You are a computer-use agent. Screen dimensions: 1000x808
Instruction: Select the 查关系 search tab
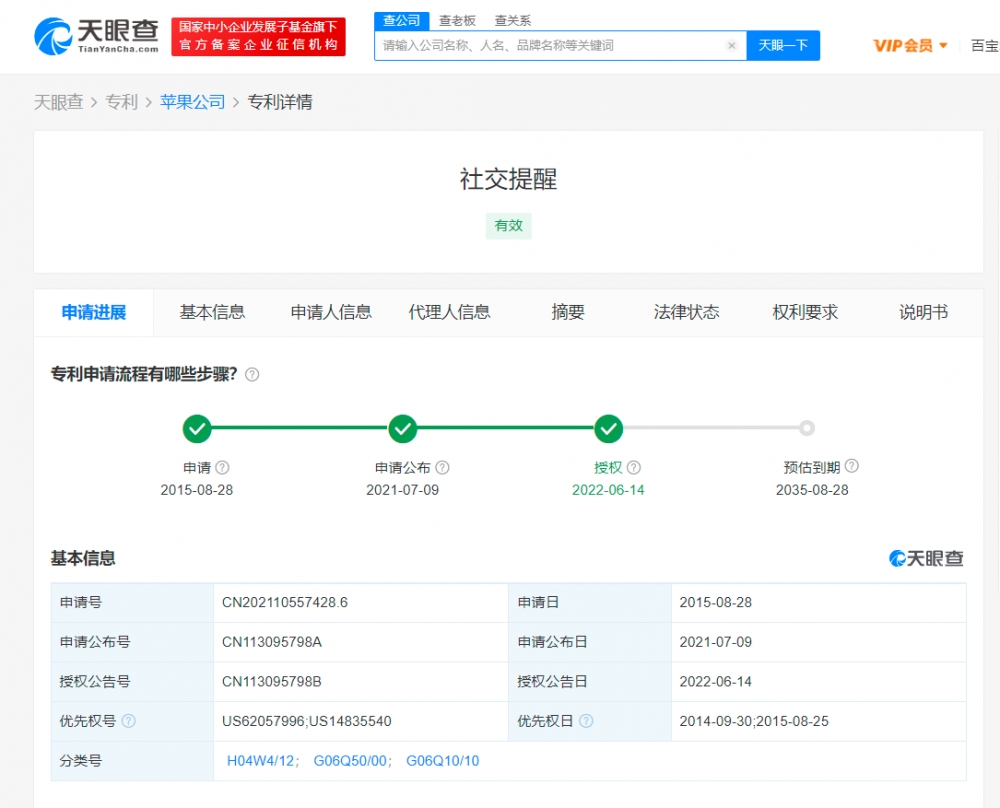[x=513, y=20]
